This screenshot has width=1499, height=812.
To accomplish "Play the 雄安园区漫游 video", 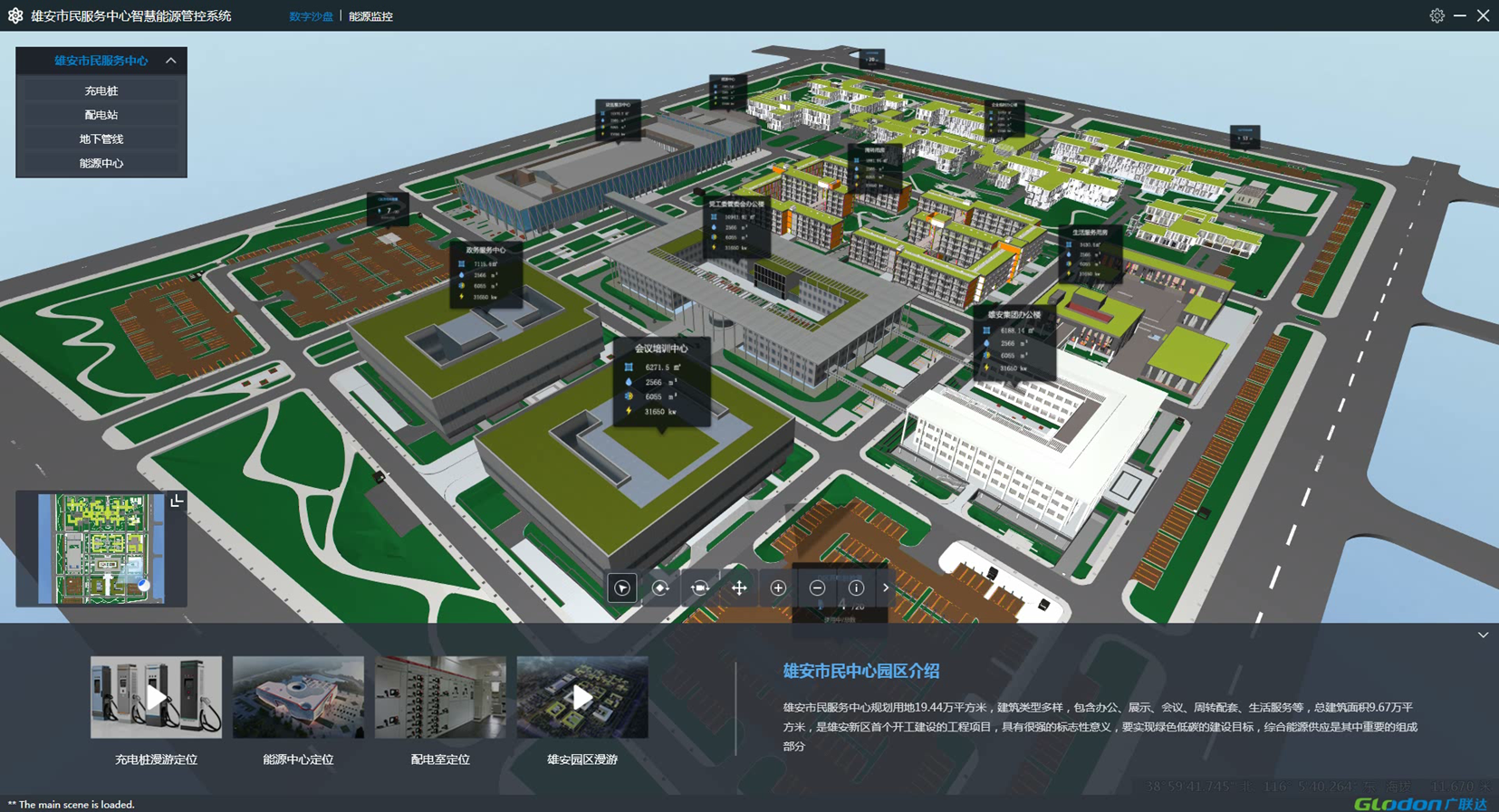I will point(582,697).
